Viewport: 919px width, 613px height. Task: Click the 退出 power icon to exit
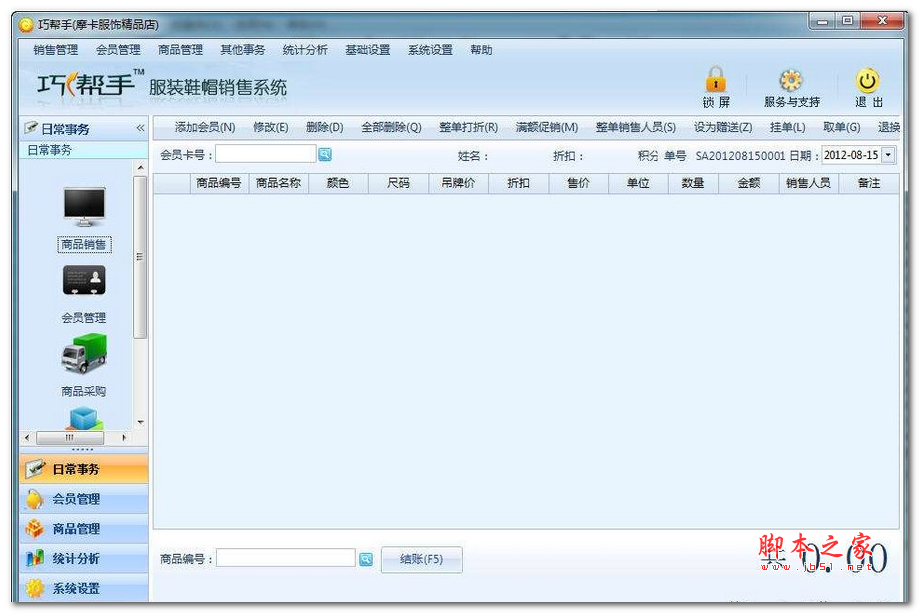tap(866, 80)
